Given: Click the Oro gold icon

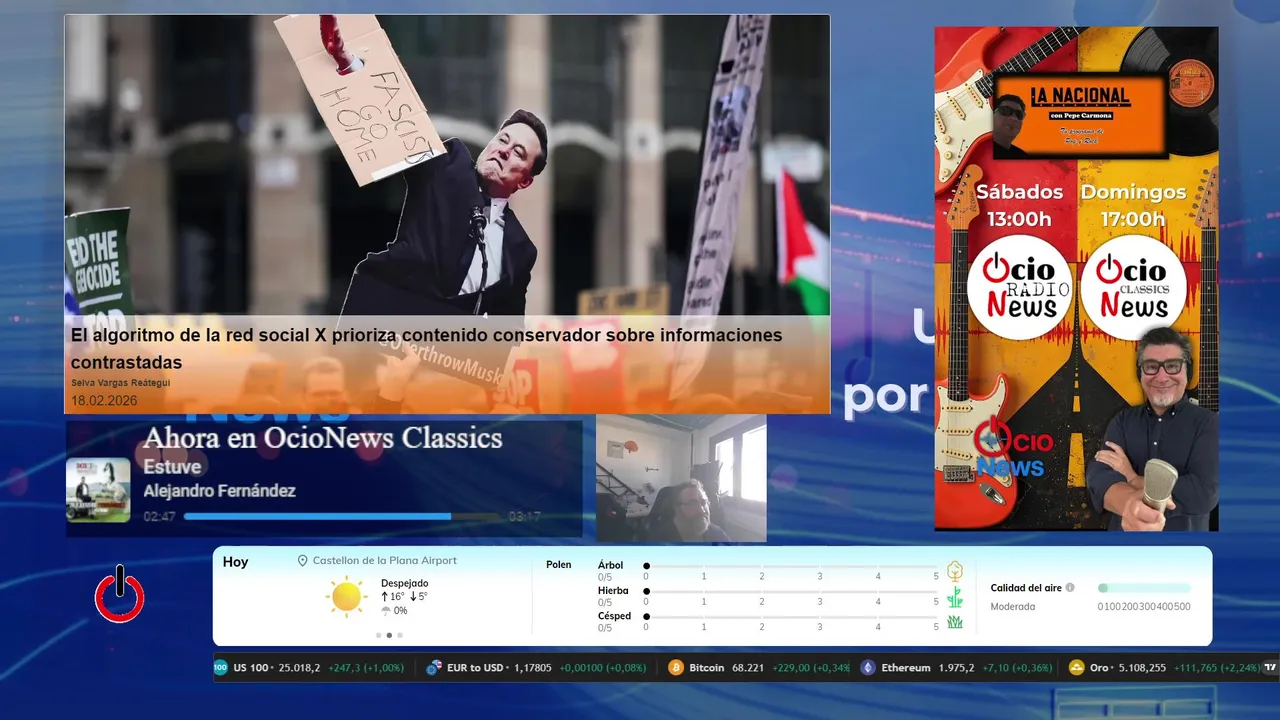Looking at the screenshot, I should (1077, 667).
